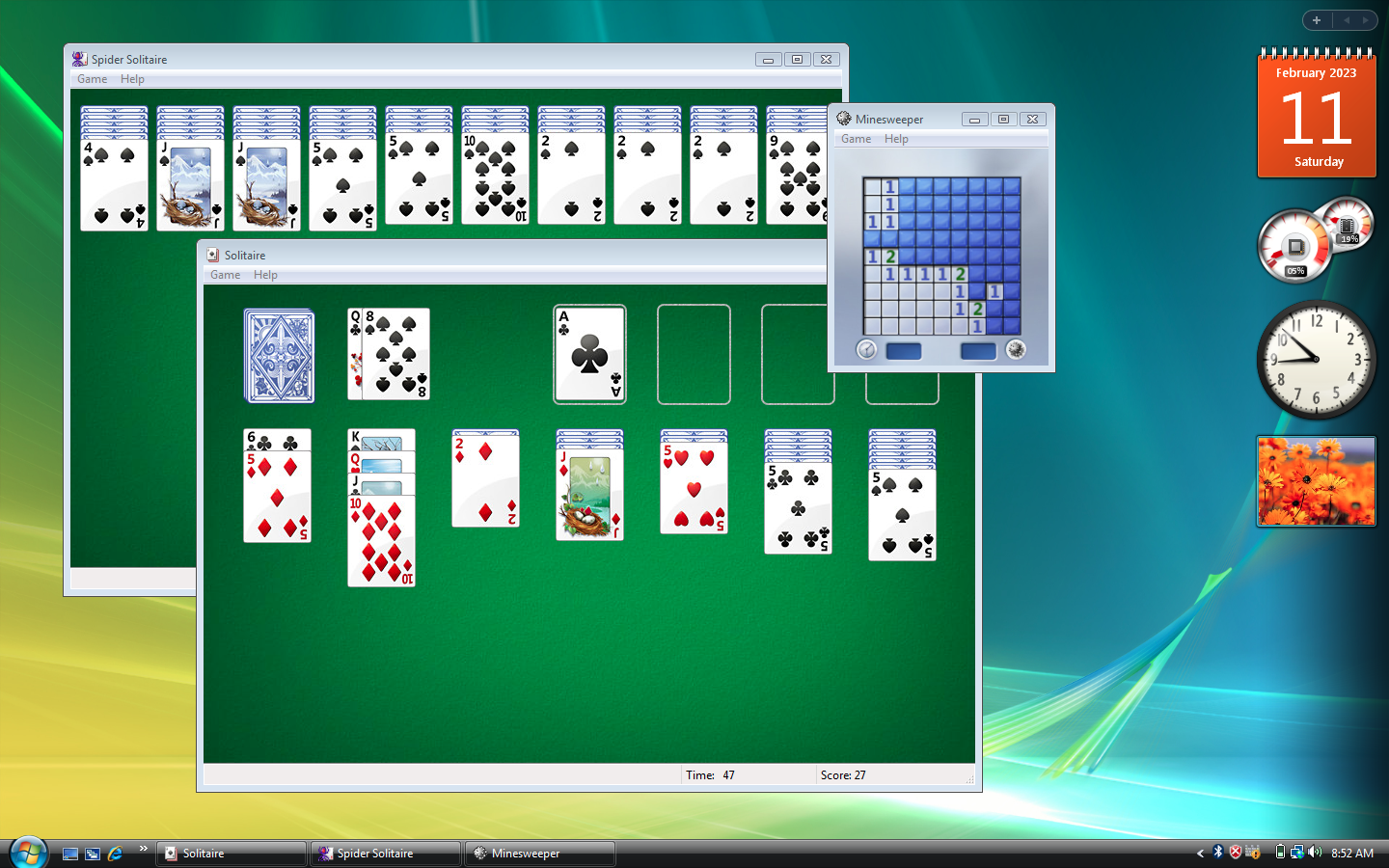Click the Internet Explorer quick launch icon
Screen dimensions: 1389x868
[x=115, y=854]
